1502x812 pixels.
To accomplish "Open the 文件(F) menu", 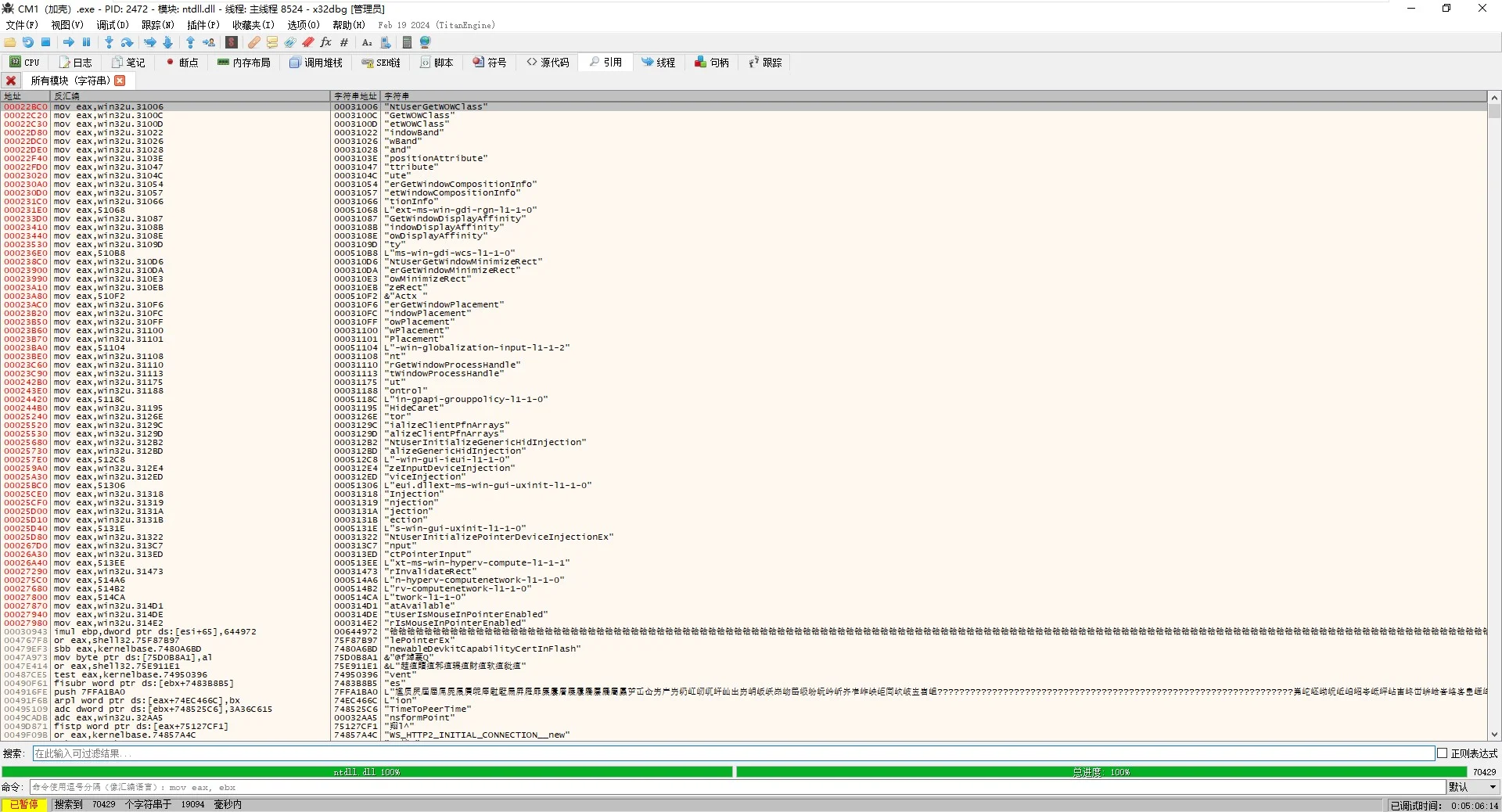I will (x=22, y=25).
